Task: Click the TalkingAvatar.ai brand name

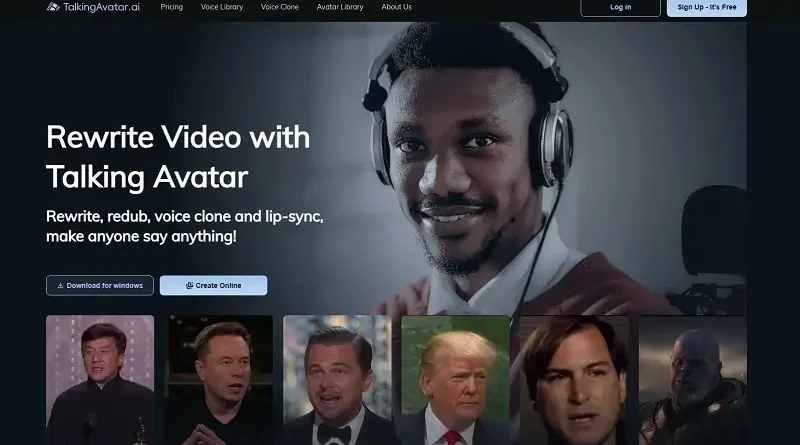Action: [102, 7]
